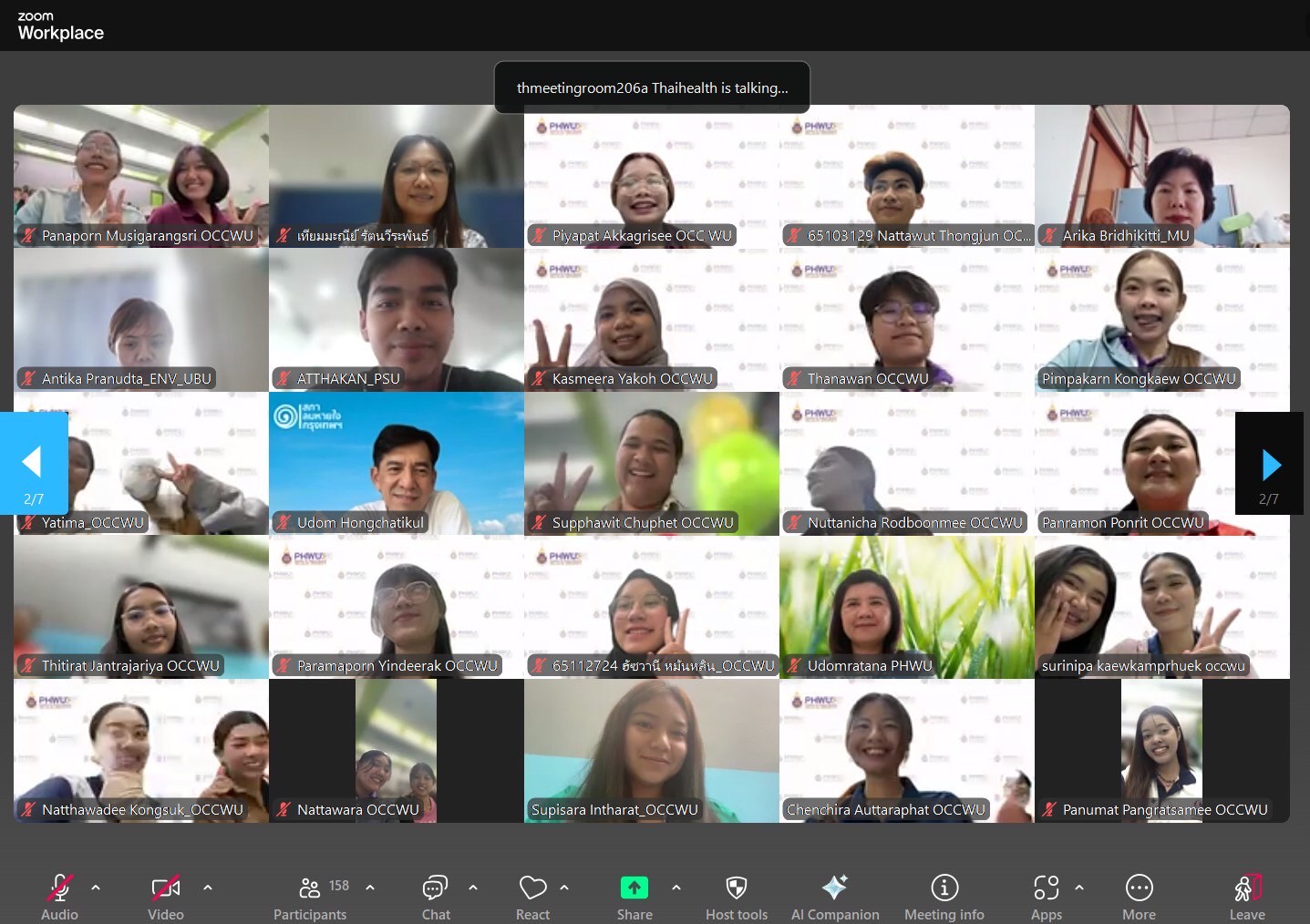This screenshot has width=1310, height=924.
Task: Select Udom Hongchatikul's video tile
Action: [397, 463]
